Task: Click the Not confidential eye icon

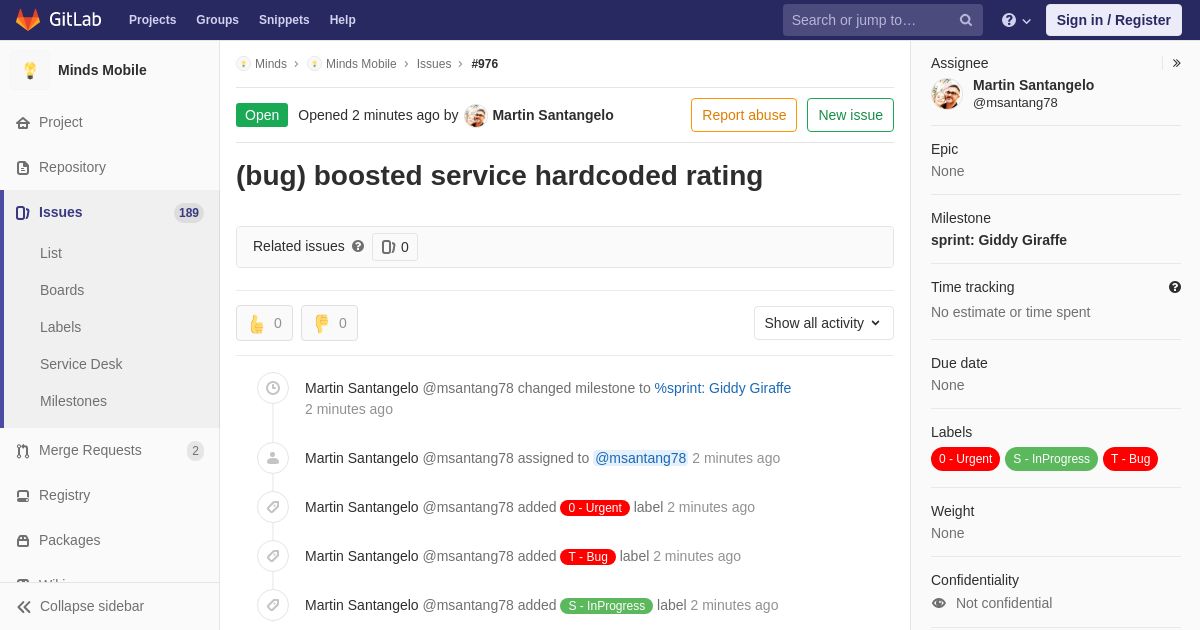Action: [x=939, y=603]
